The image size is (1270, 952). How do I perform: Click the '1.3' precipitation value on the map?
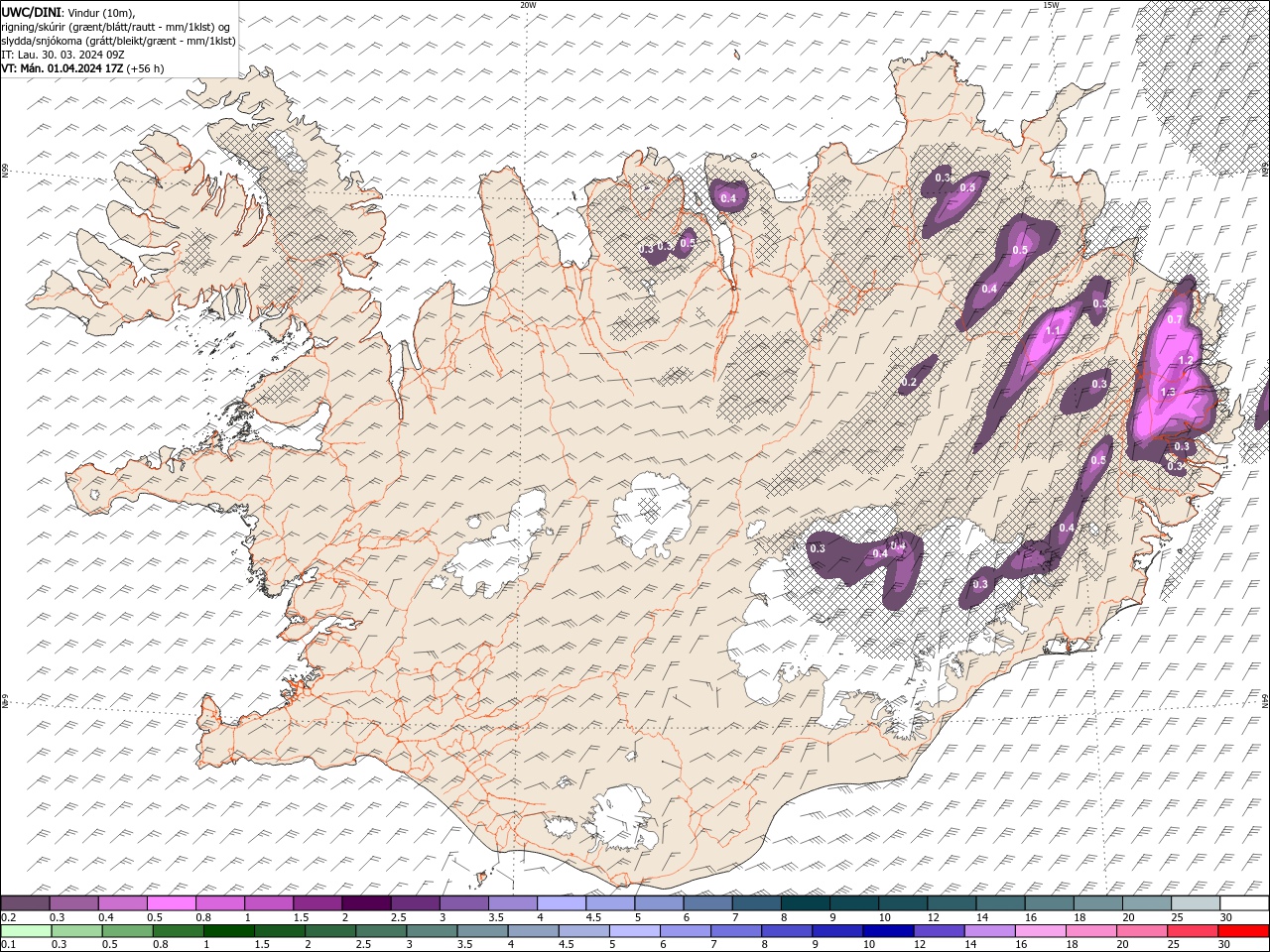1168,393
